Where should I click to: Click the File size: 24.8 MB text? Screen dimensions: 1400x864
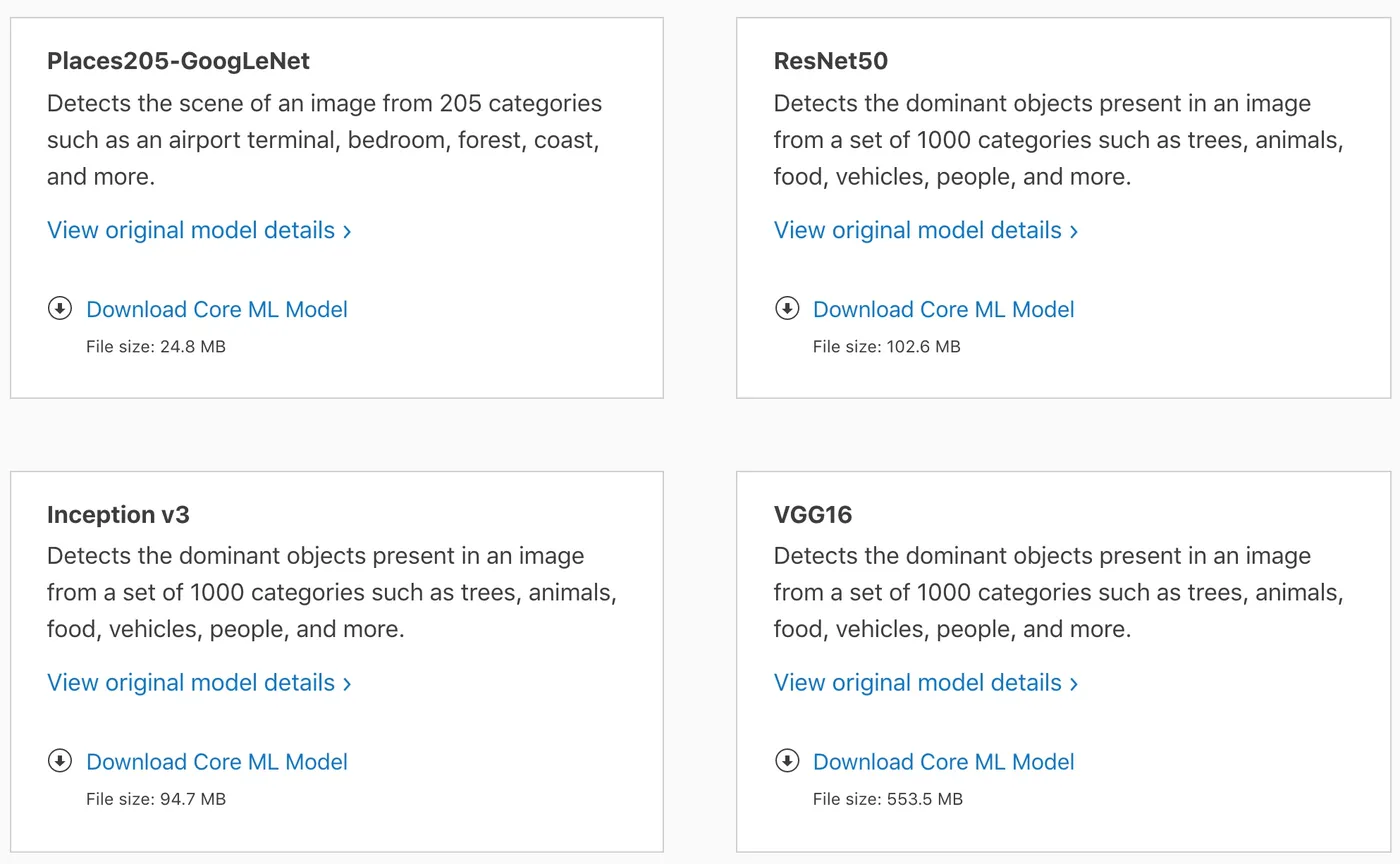coord(156,347)
